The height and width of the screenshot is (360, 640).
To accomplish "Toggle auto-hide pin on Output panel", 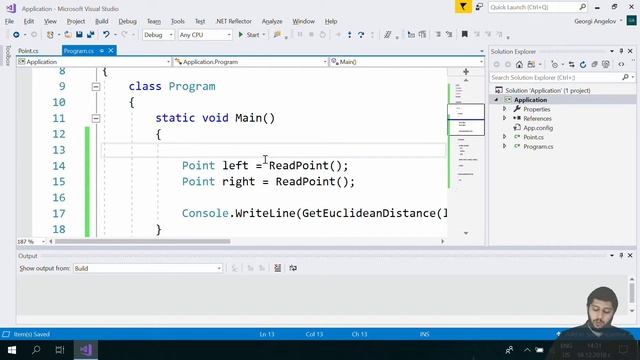I will 621,255.
